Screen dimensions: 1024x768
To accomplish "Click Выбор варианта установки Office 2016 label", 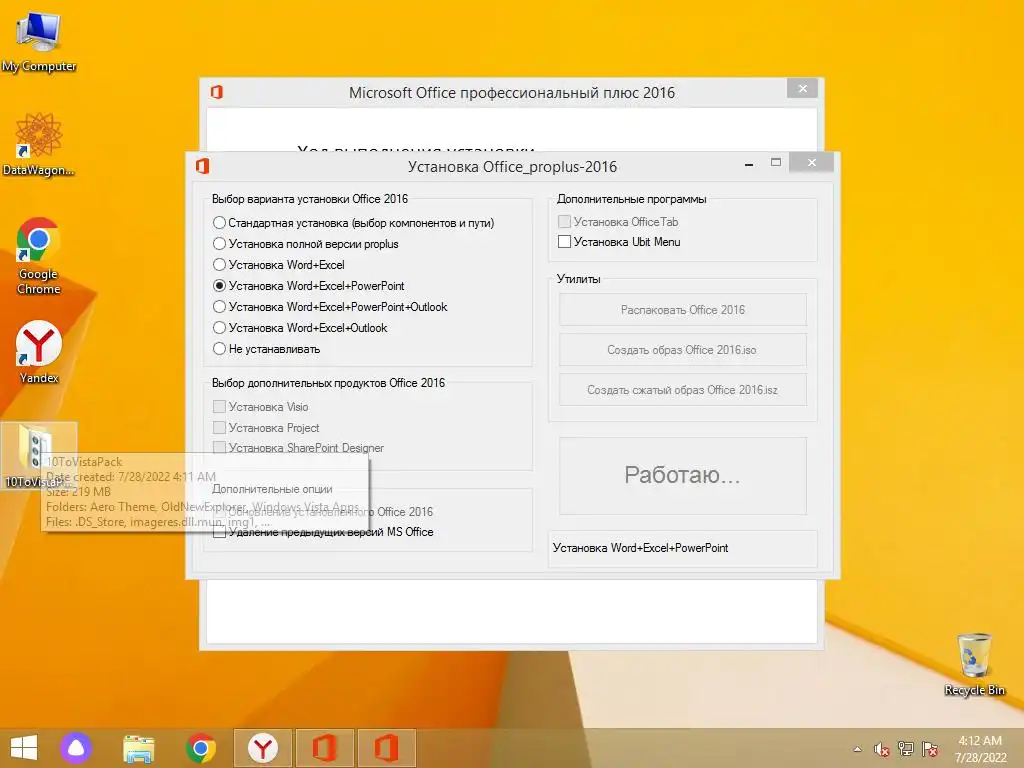I will point(310,199).
